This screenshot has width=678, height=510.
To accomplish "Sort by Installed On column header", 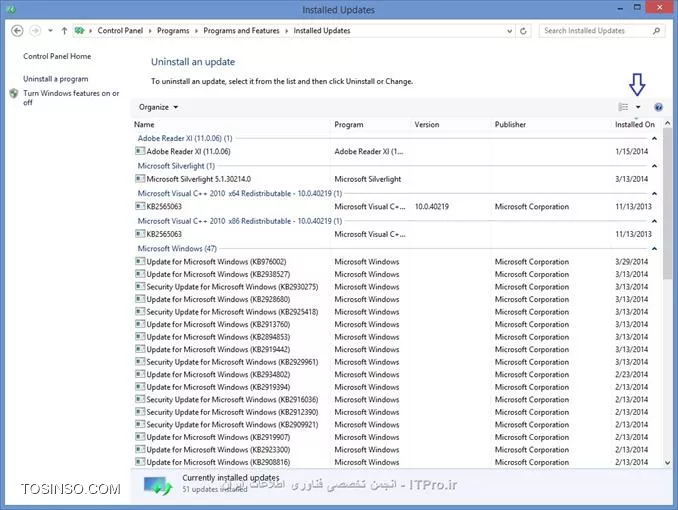I will pyautogui.click(x=635, y=125).
